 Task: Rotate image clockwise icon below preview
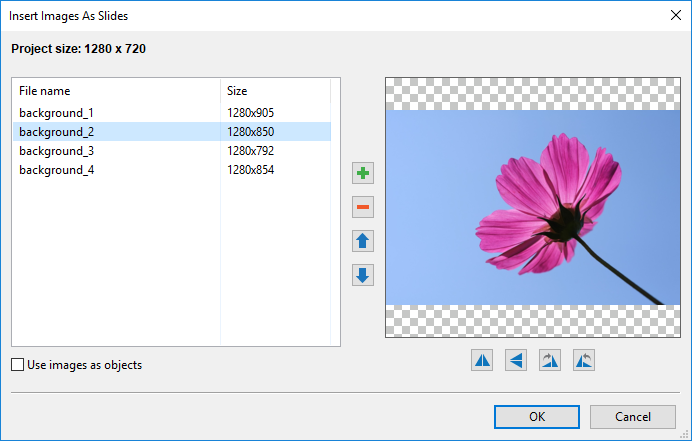pos(550,360)
